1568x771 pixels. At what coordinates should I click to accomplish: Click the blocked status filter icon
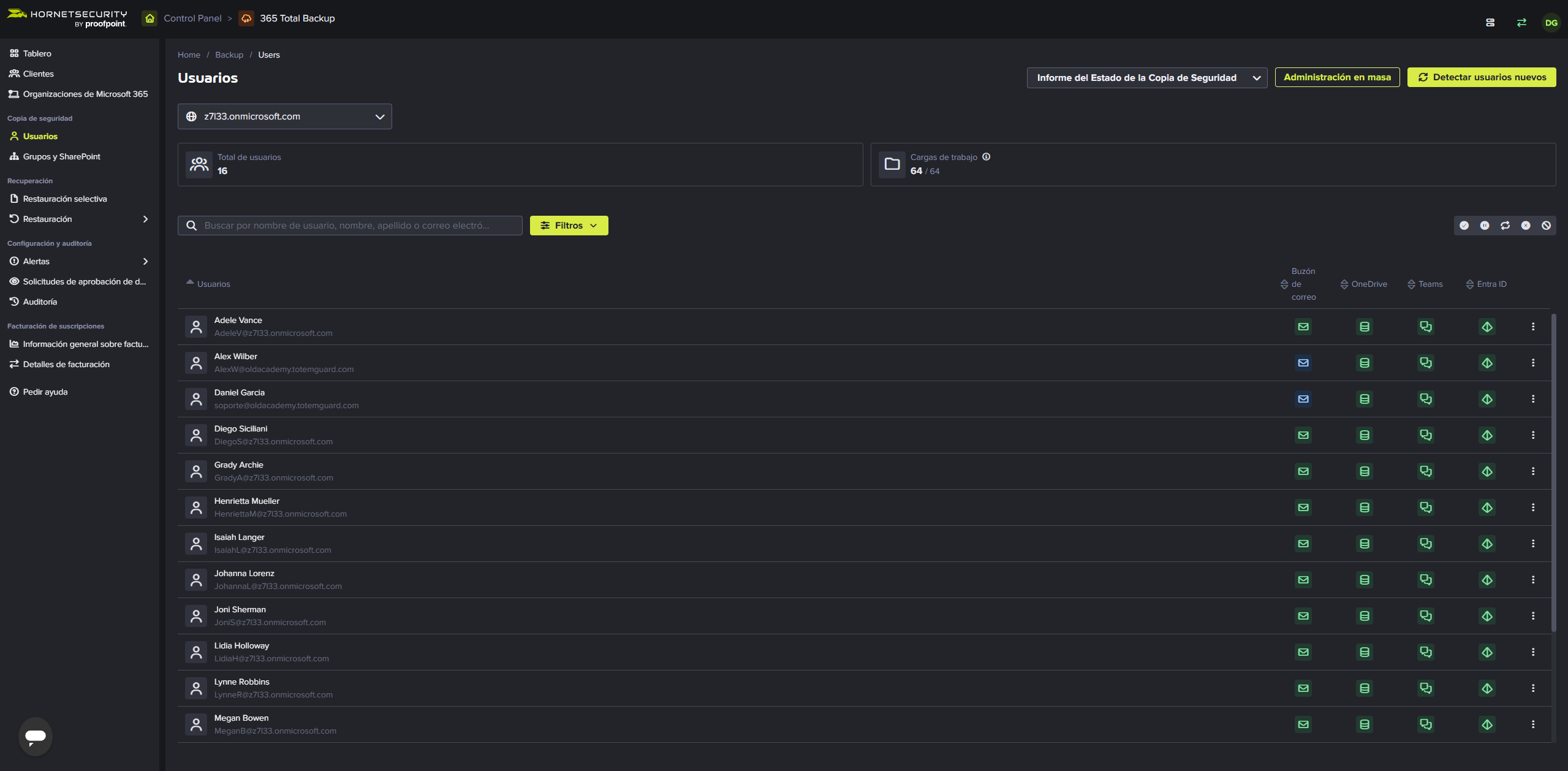click(x=1546, y=226)
